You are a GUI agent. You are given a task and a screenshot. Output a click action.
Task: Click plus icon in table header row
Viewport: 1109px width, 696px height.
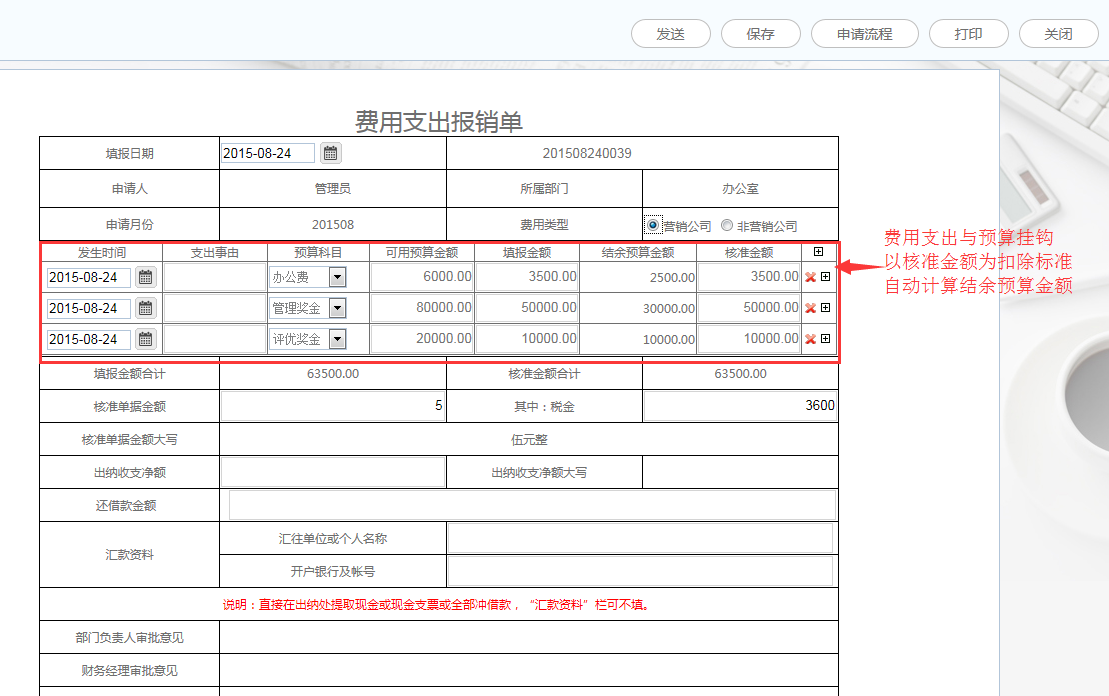click(x=819, y=252)
